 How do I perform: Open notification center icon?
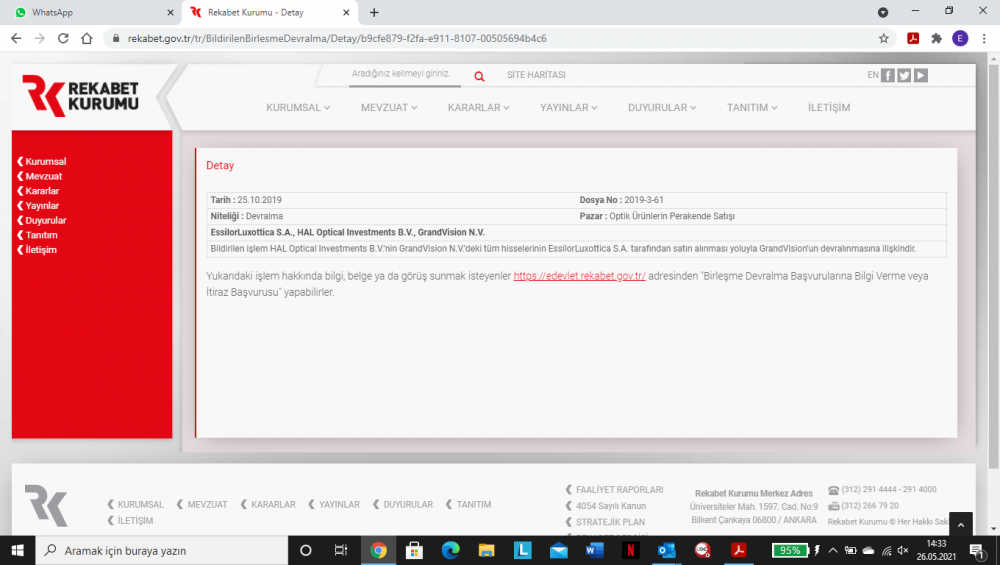[978, 550]
